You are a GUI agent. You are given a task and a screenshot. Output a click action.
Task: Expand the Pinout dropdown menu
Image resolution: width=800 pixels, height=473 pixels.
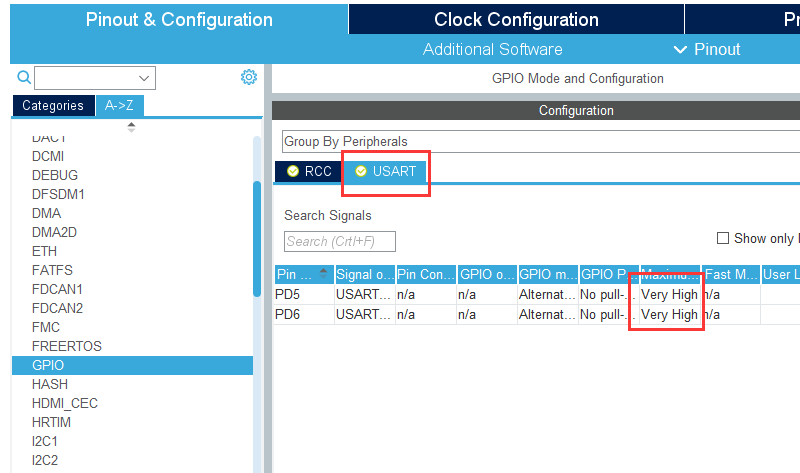click(707, 49)
